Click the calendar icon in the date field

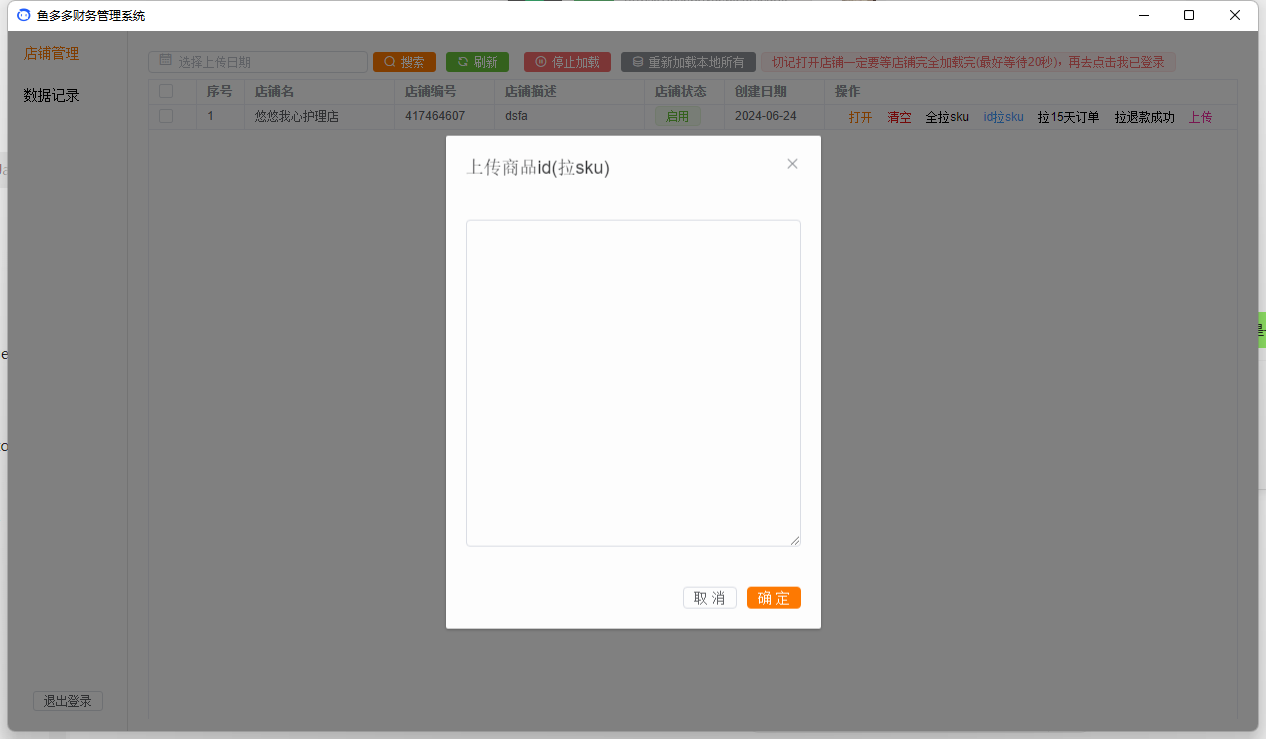click(165, 61)
